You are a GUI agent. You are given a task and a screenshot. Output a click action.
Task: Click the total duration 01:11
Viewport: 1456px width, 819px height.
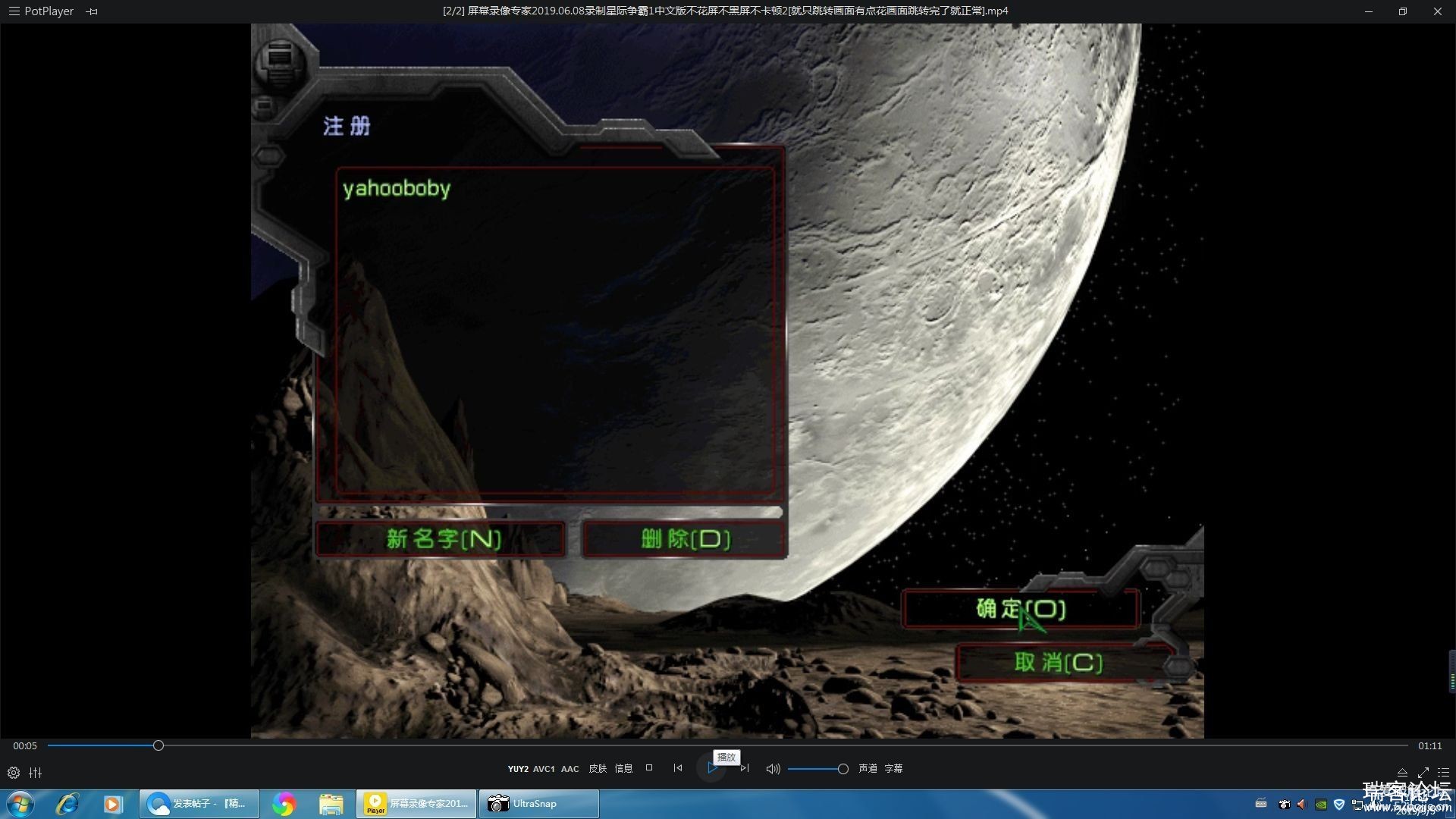pyautogui.click(x=1430, y=746)
